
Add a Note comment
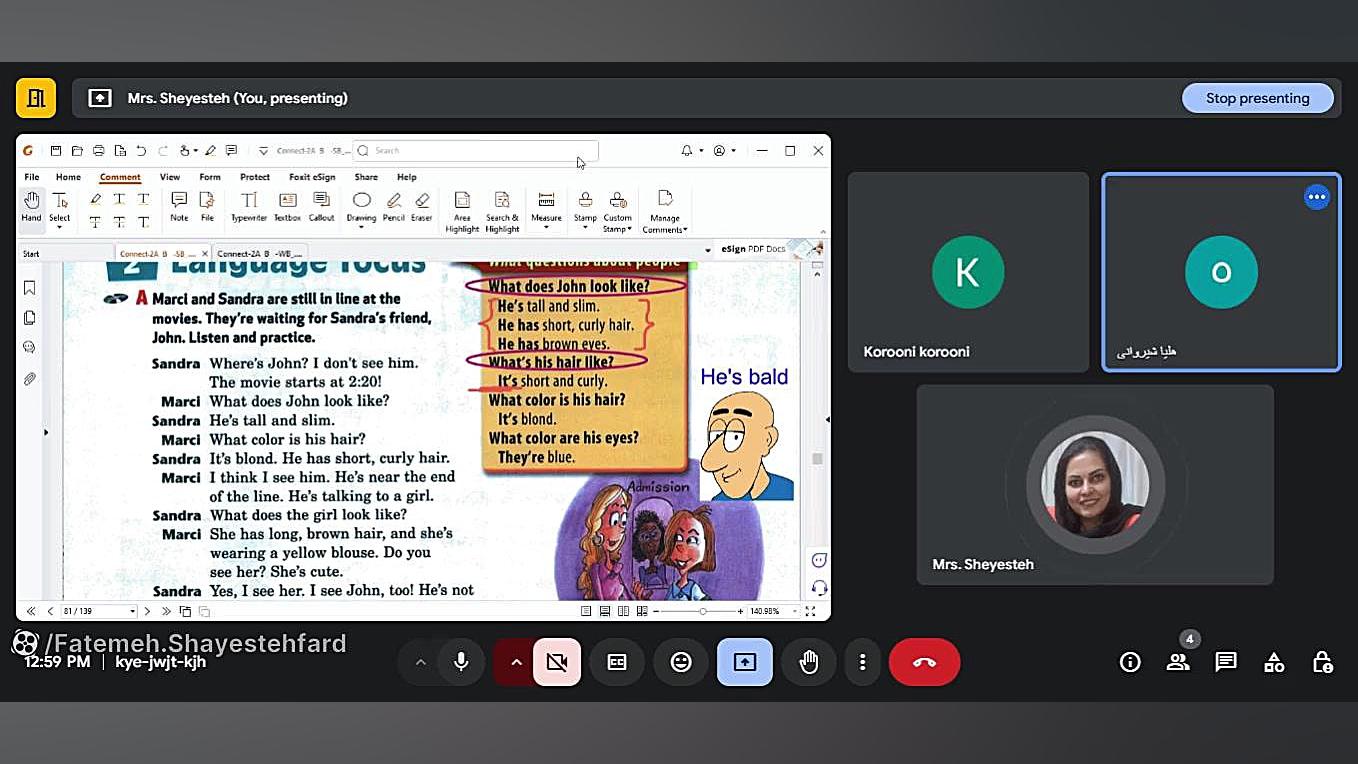pos(179,206)
